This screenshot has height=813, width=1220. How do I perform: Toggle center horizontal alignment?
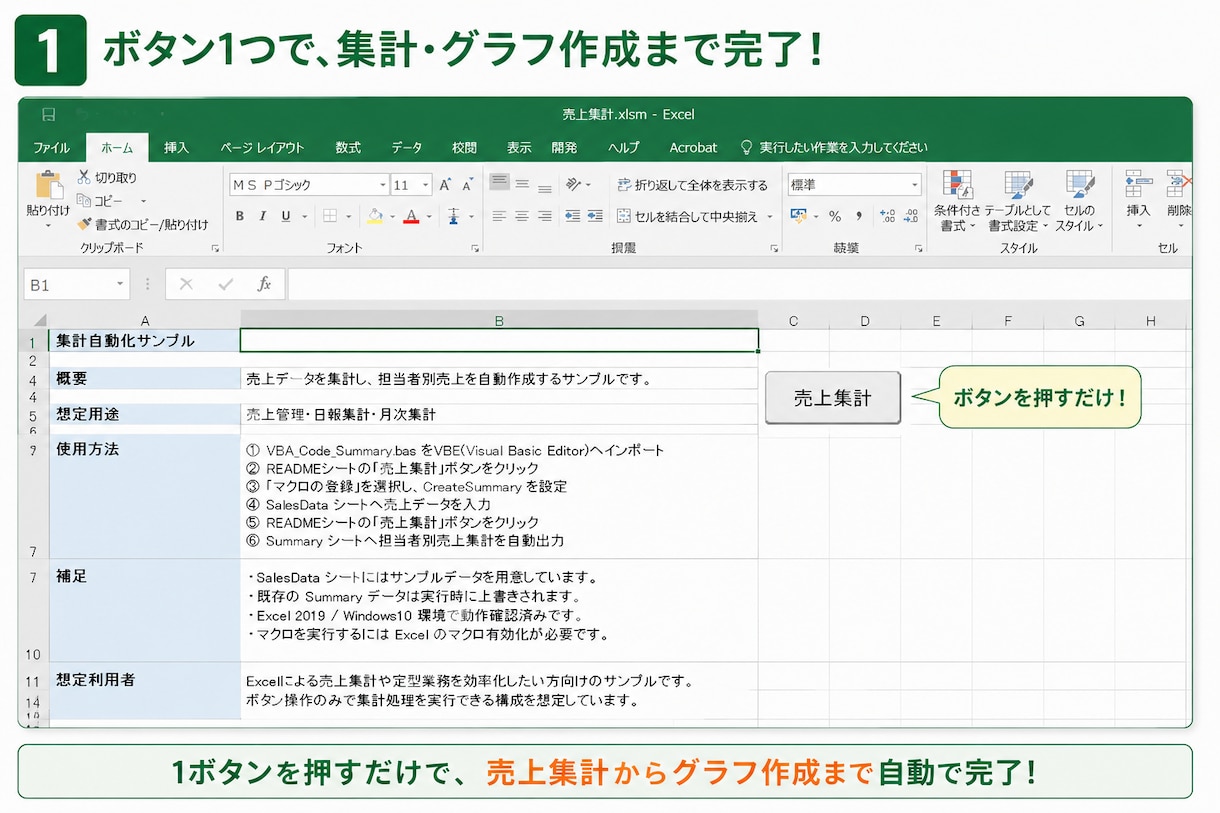pyautogui.click(x=522, y=216)
